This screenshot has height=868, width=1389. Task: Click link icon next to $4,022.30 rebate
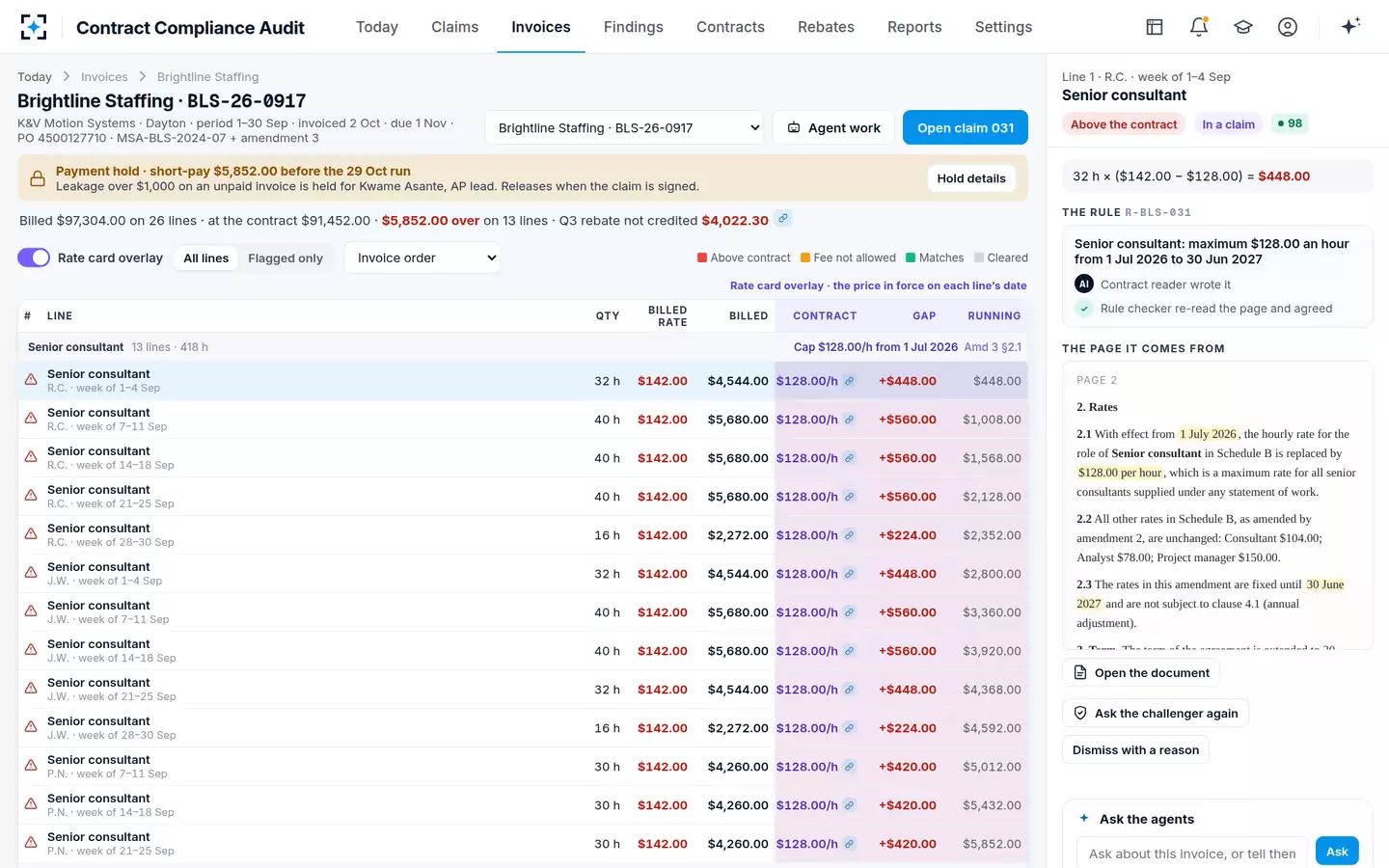(784, 219)
